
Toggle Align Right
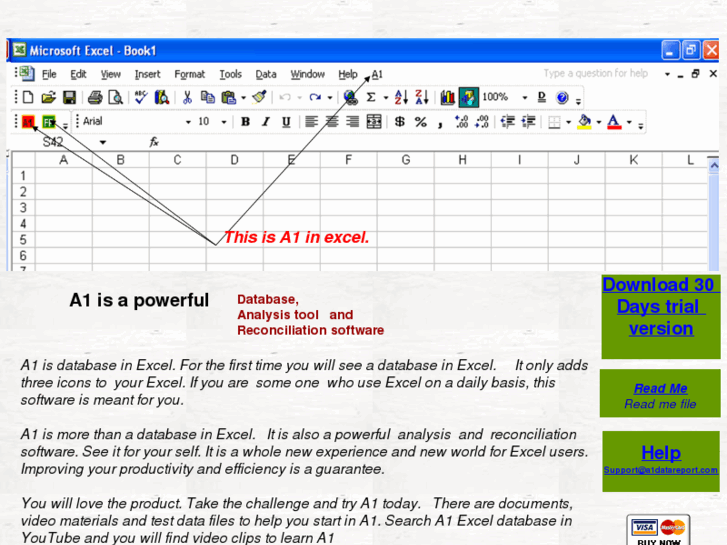pyautogui.click(x=352, y=122)
